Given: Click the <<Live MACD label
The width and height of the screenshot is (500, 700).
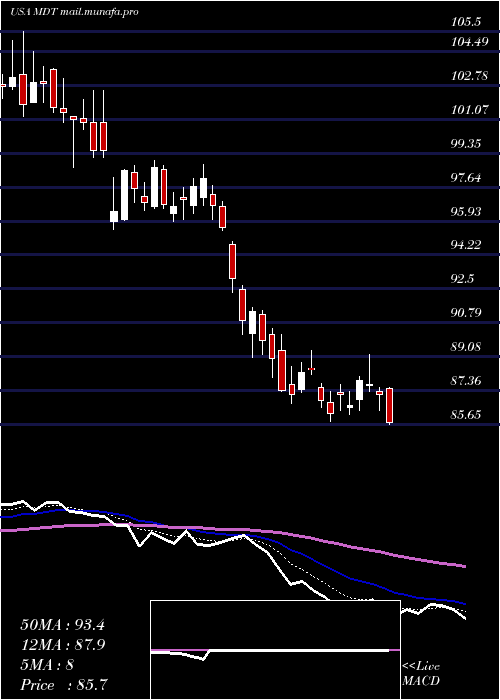Looking at the screenshot, I should tap(421, 674).
